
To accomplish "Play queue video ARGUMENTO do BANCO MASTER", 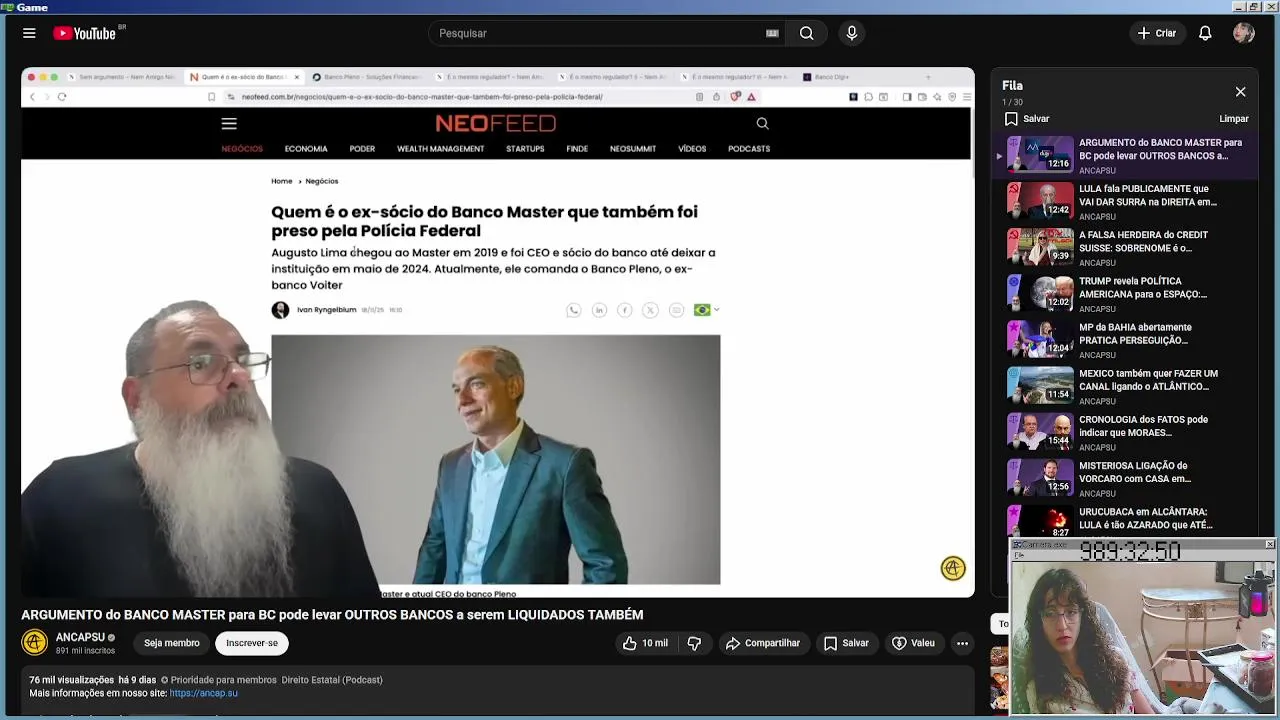I will [x=1125, y=156].
